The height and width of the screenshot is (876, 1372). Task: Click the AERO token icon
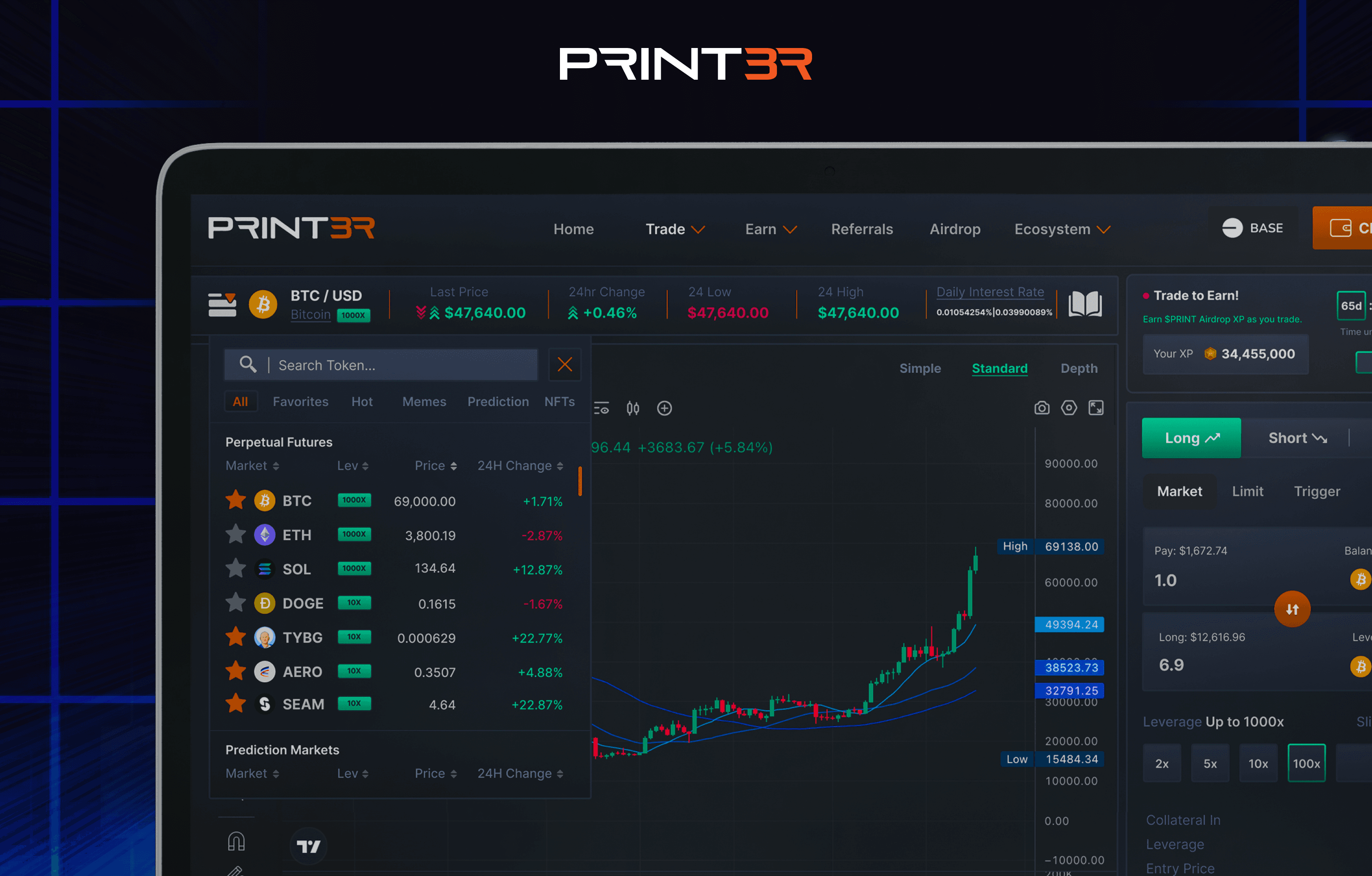[265, 672]
